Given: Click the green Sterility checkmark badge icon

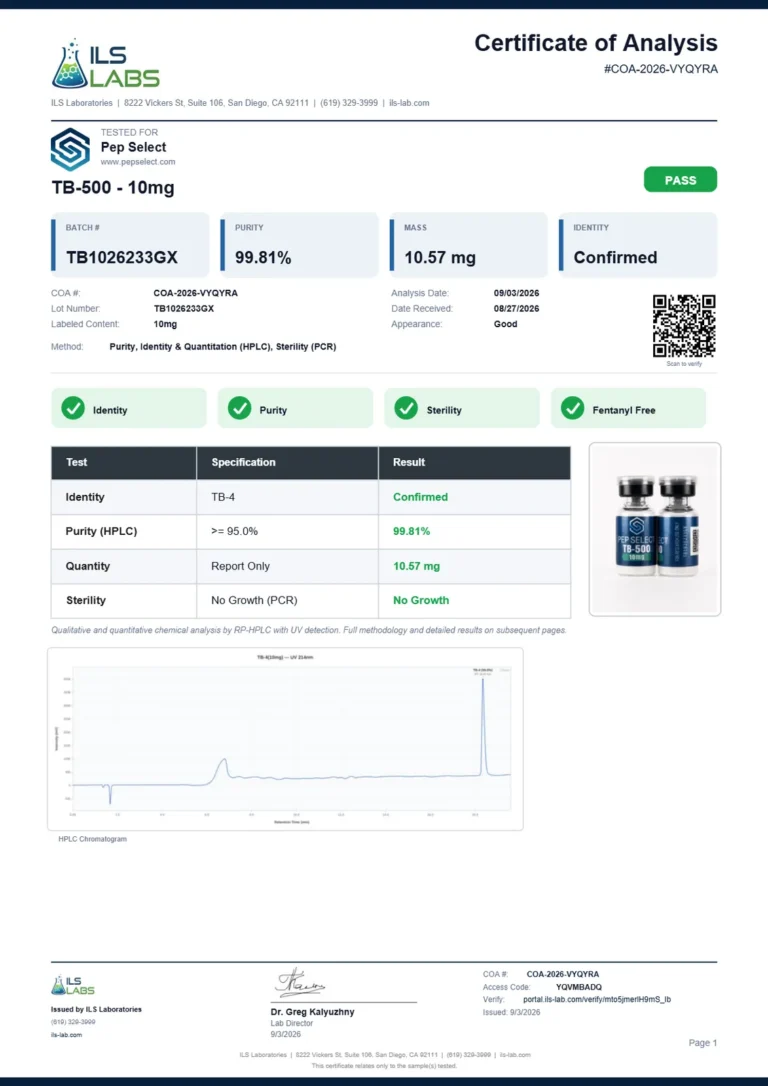Looking at the screenshot, I should tap(406, 409).
